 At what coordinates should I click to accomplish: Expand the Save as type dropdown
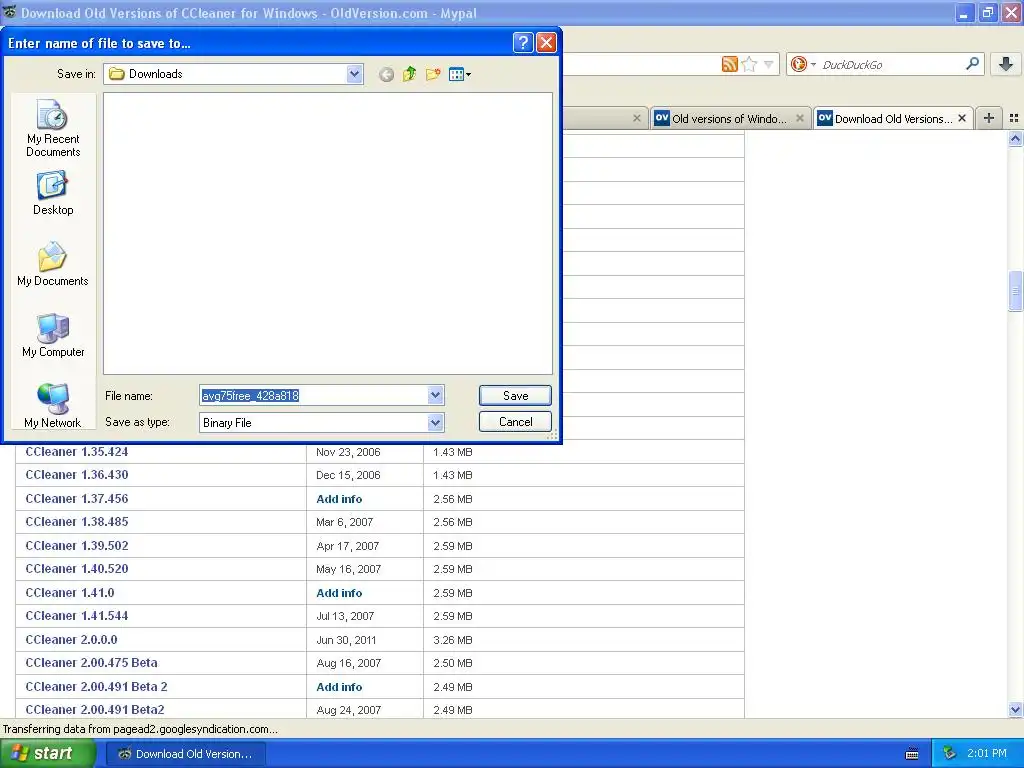click(436, 423)
